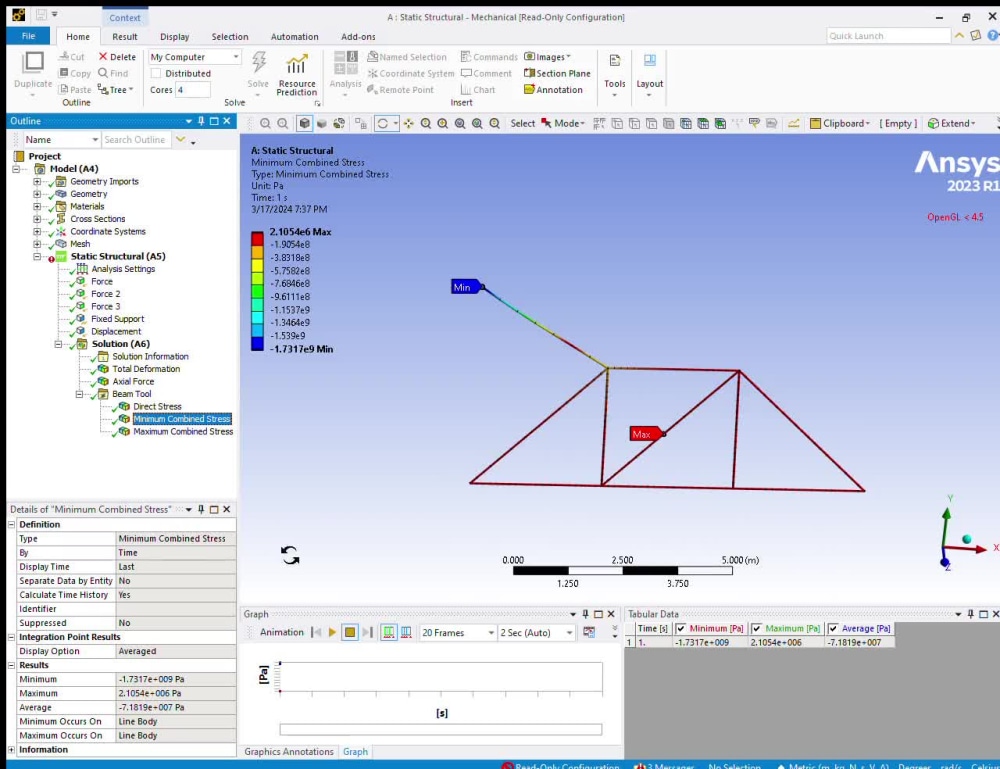Enable the Minimum column in Tabular Data
The width and height of the screenshot is (1000, 769).
coord(681,629)
